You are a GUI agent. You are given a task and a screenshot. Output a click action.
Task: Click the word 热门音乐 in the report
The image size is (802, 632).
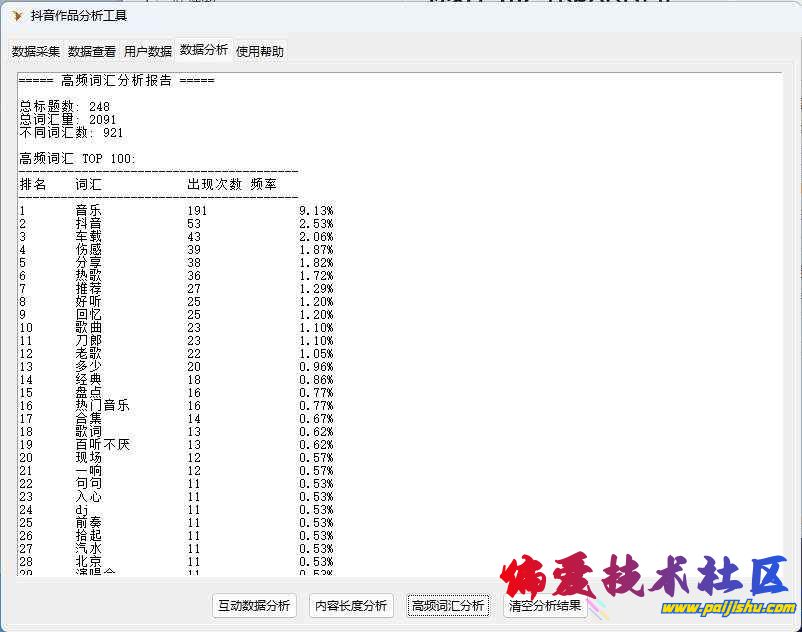102,406
